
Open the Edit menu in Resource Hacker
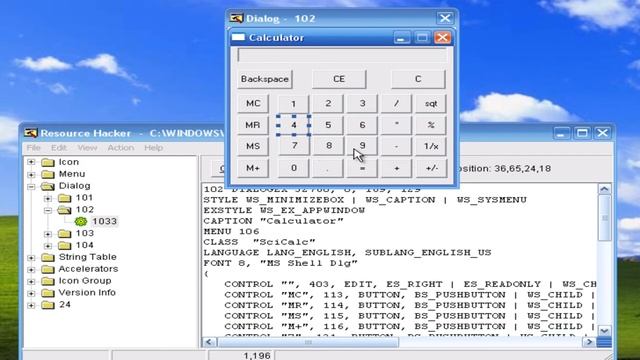[x=59, y=148]
